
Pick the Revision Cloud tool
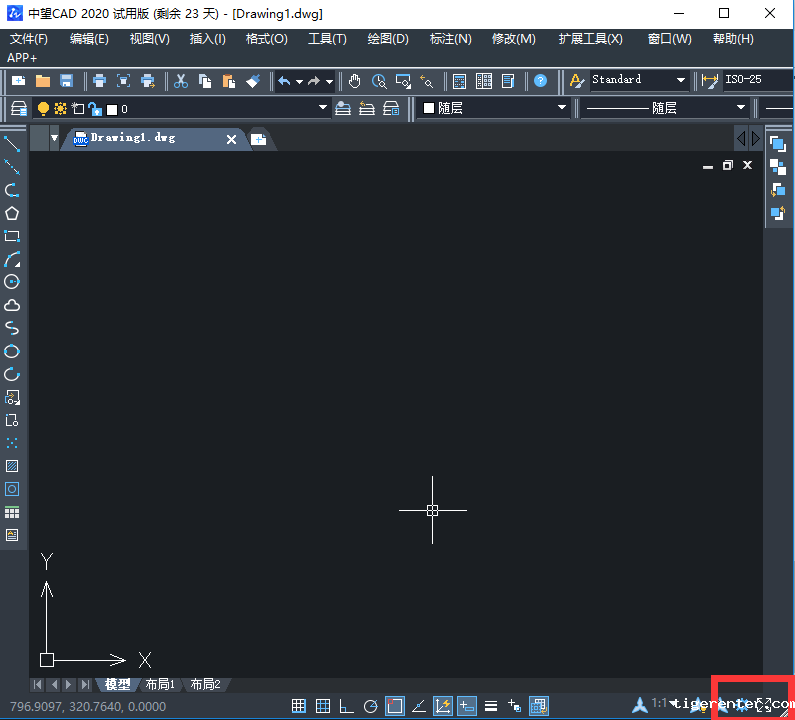(12, 305)
